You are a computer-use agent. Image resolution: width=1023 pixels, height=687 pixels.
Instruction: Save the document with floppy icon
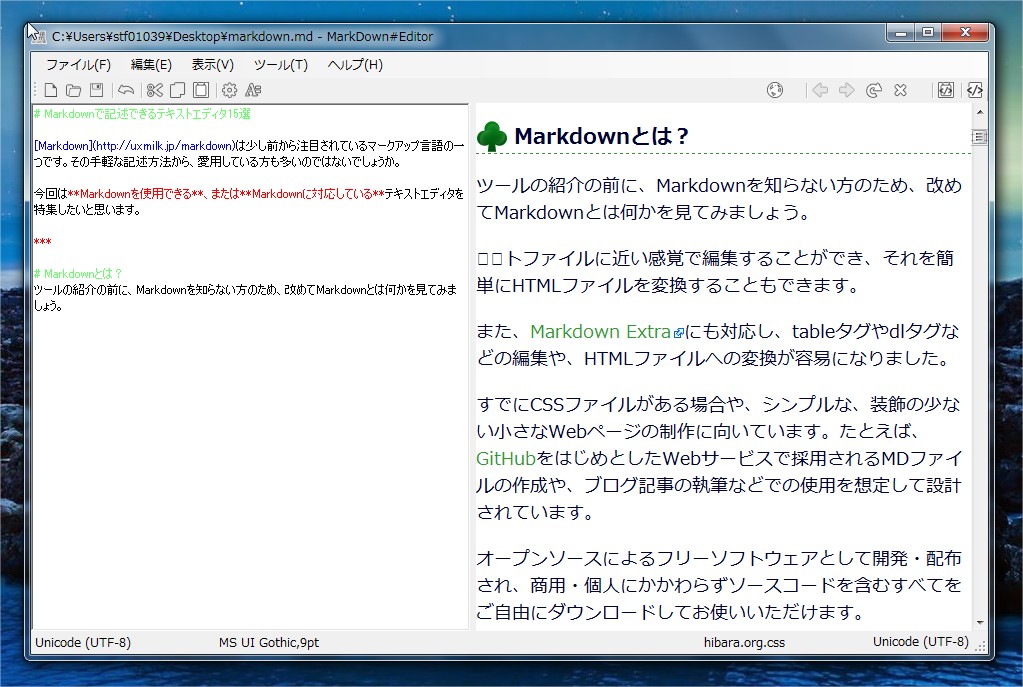tap(96, 90)
